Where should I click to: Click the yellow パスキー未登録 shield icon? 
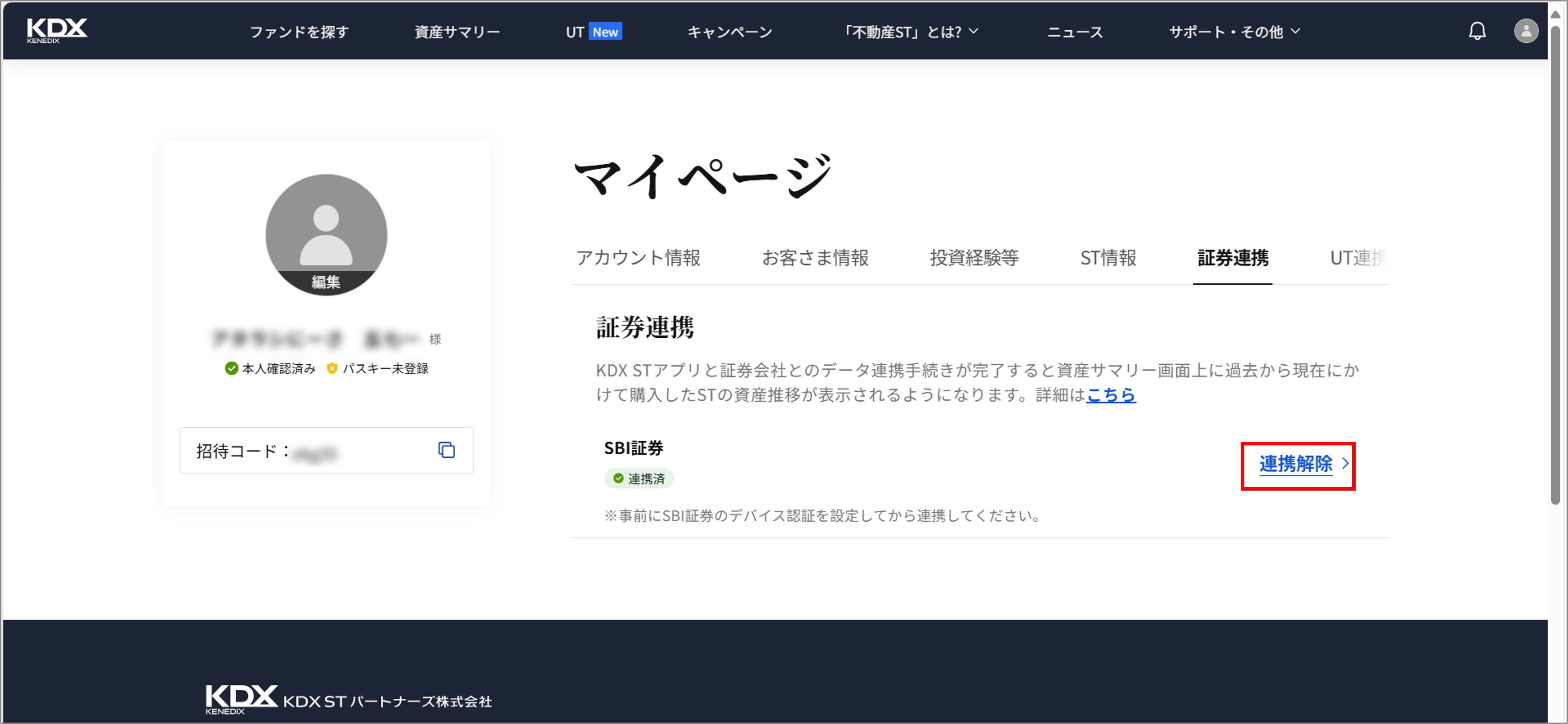[x=332, y=368]
